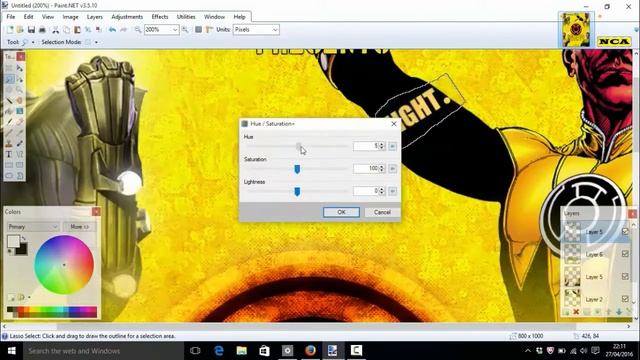Click the New image toolbar icon
The image size is (640, 360).
click(10, 29)
